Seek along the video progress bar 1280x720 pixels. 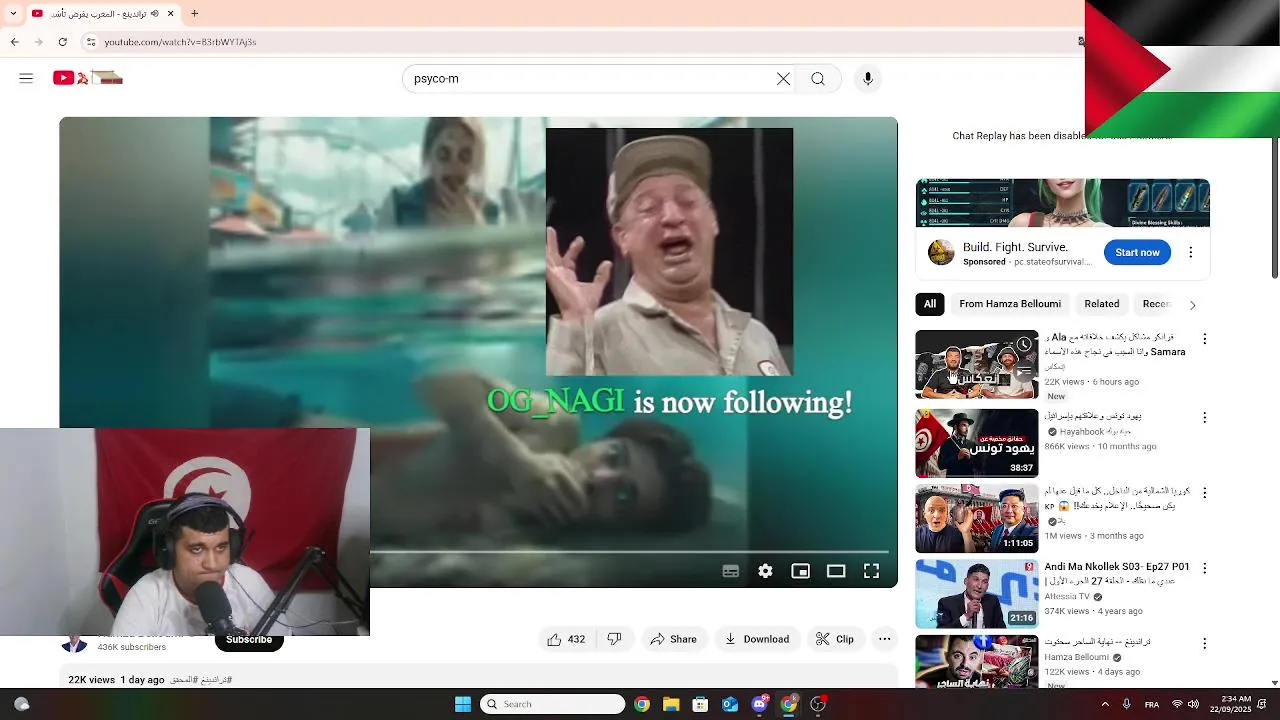point(628,551)
